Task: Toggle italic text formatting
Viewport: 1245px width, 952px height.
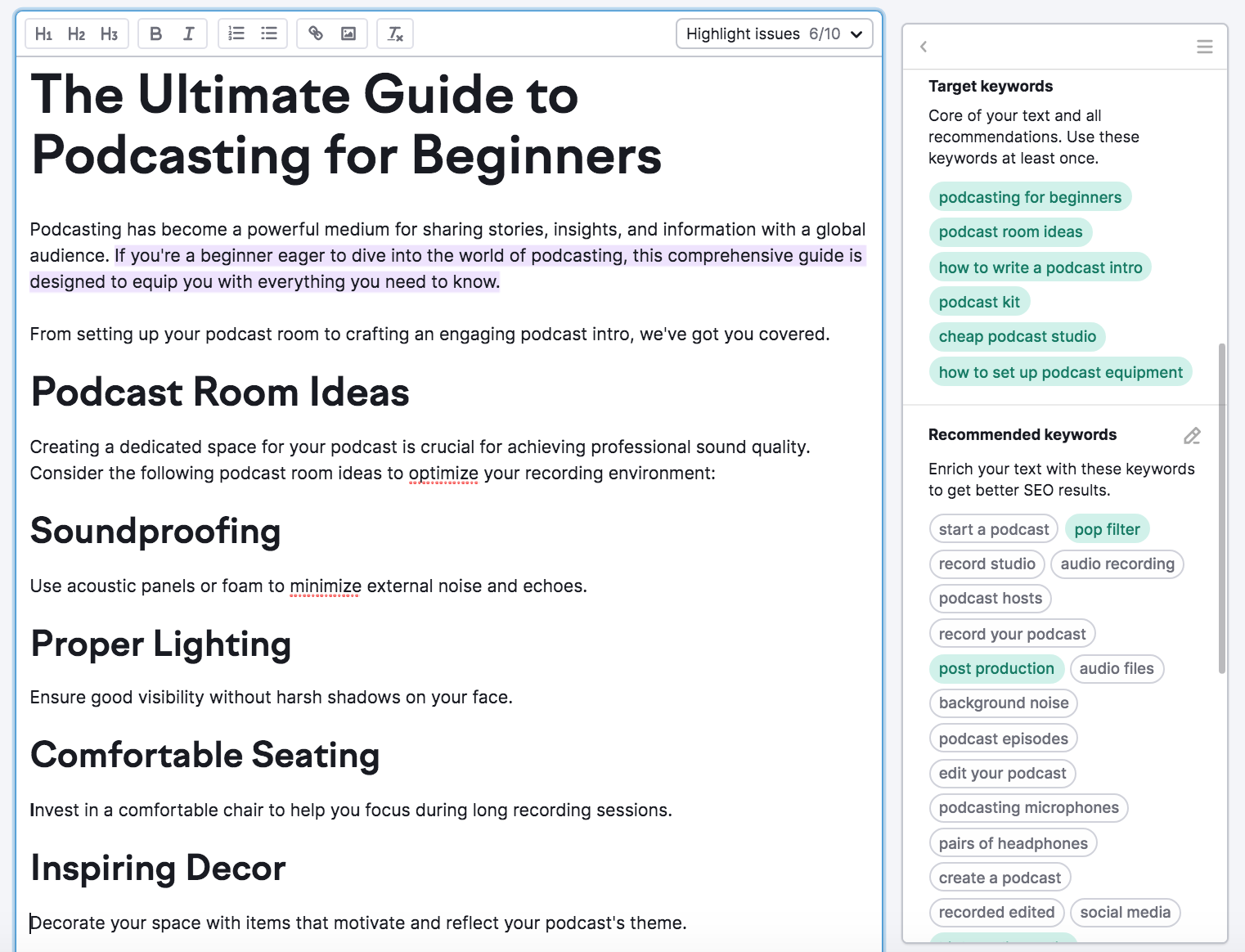Action: click(x=188, y=34)
